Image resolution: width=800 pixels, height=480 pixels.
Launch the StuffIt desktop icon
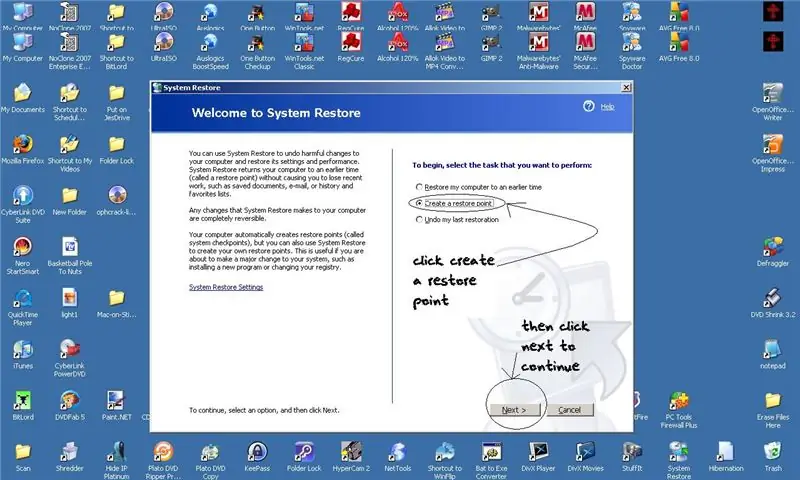point(632,452)
